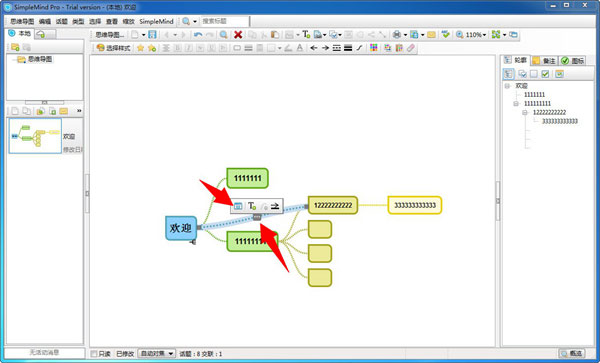600x363 pixels.
Task: Open the magnifier search icon in the main toolbar
Action: click(x=223, y=35)
